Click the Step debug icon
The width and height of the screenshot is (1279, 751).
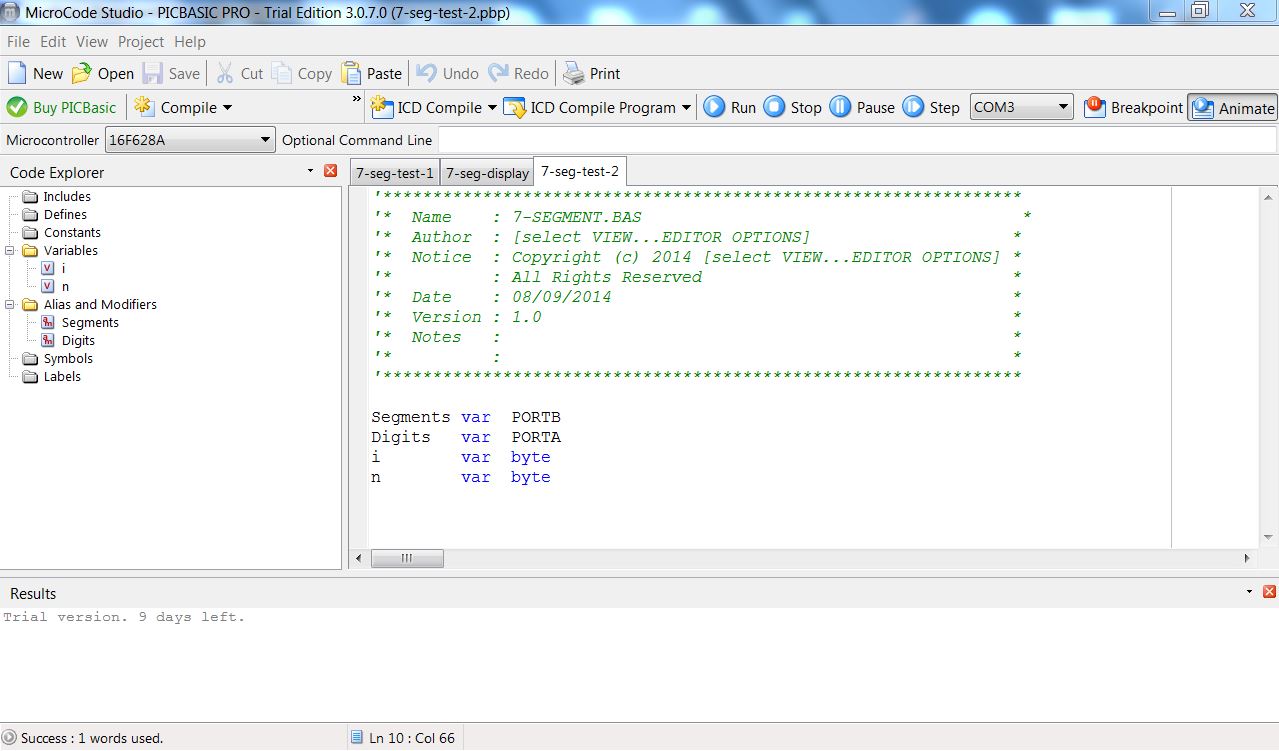pyautogui.click(x=913, y=107)
